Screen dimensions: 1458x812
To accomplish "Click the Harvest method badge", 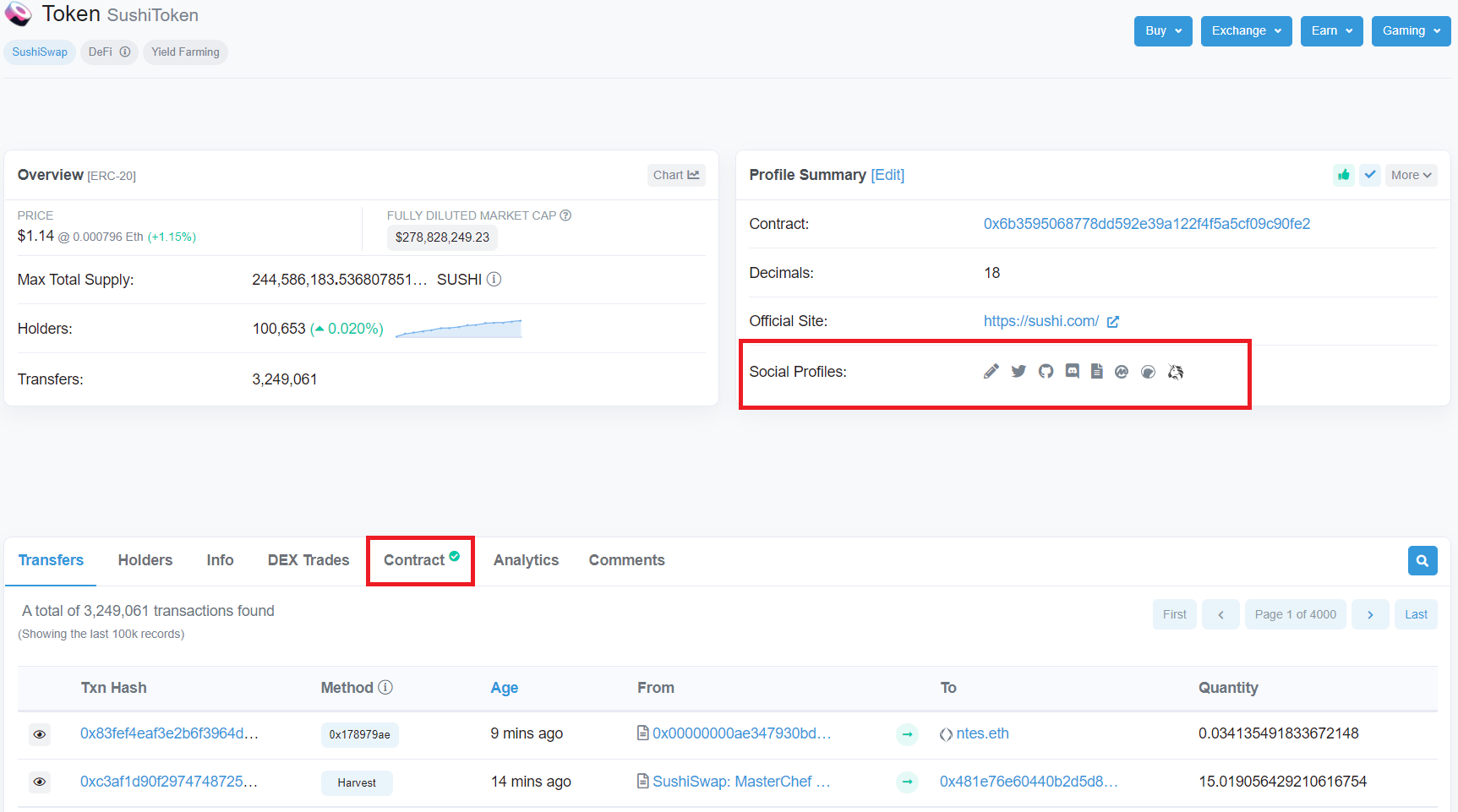I will [357, 782].
